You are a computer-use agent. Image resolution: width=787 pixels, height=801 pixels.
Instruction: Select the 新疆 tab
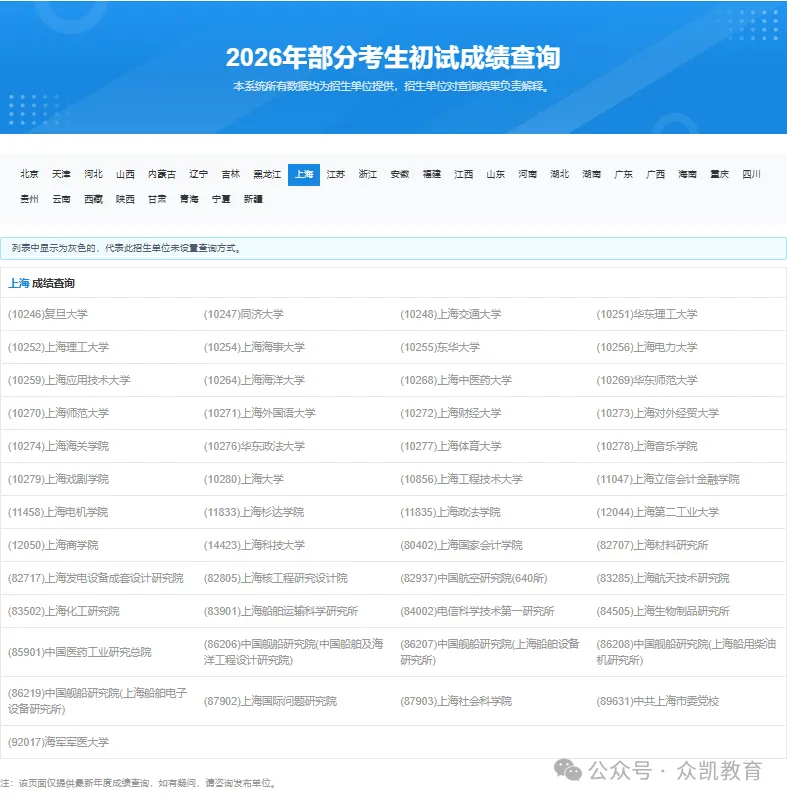(x=253, y=199)
